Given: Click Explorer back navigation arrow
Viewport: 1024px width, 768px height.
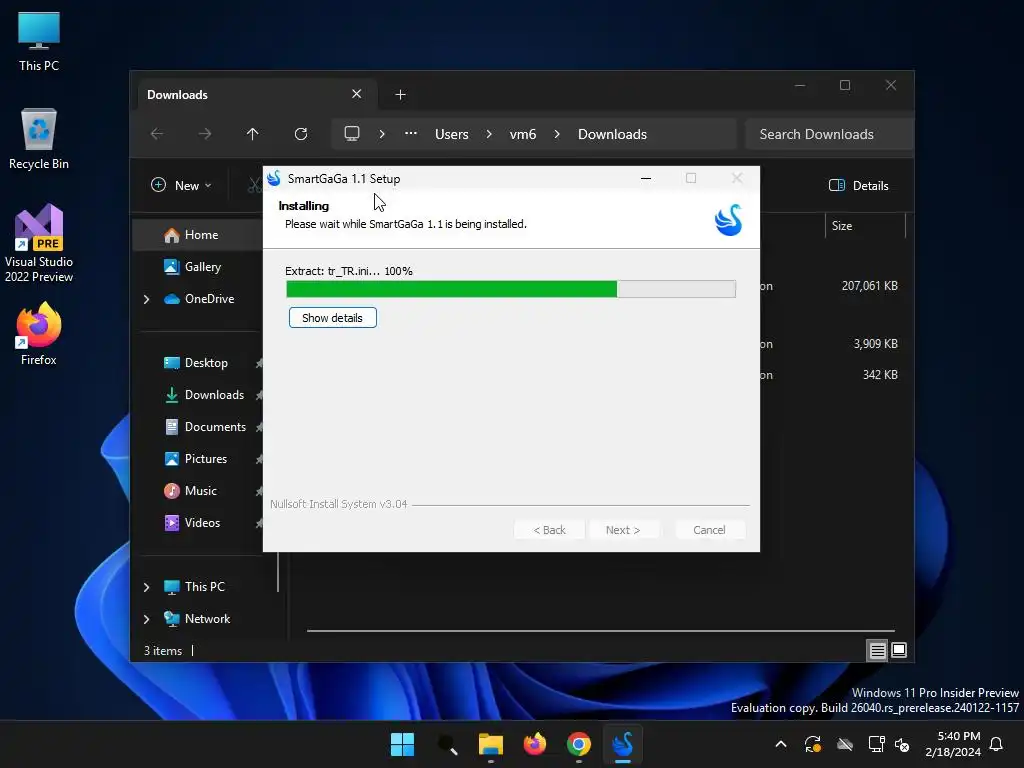Looking at the screenshot, I should click(157, 134).
